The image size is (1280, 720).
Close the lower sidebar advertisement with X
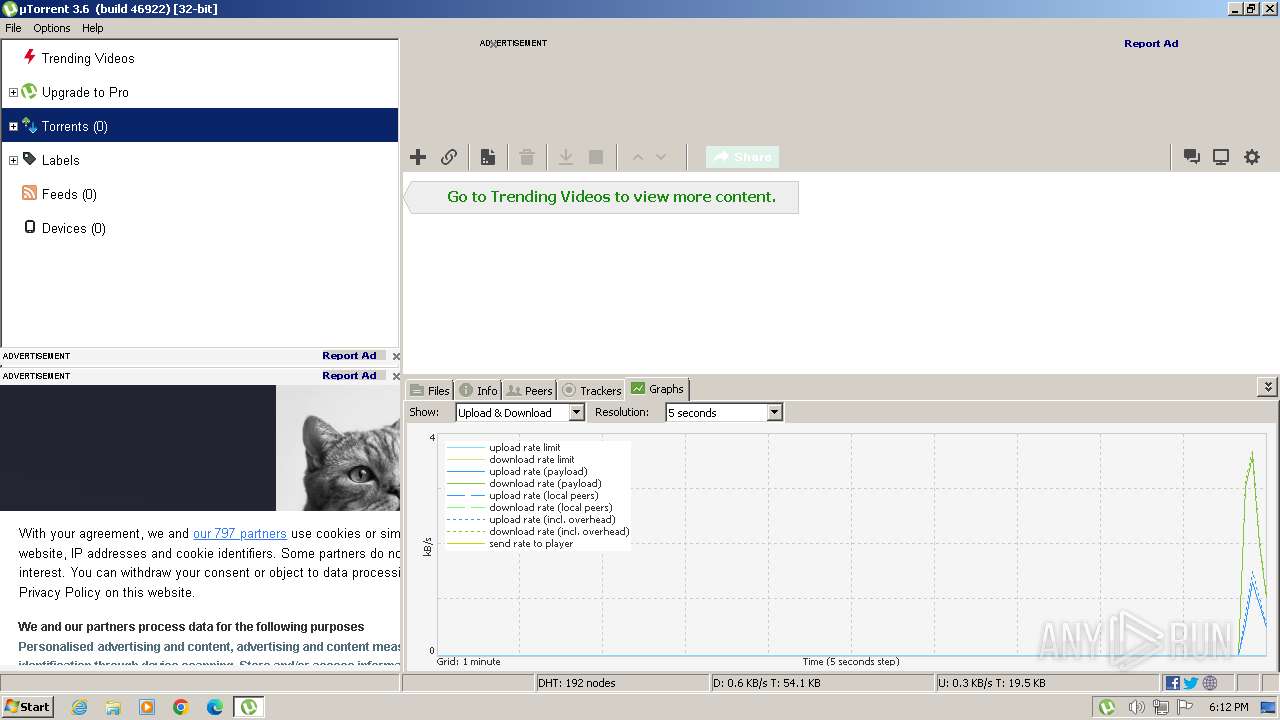396,376
